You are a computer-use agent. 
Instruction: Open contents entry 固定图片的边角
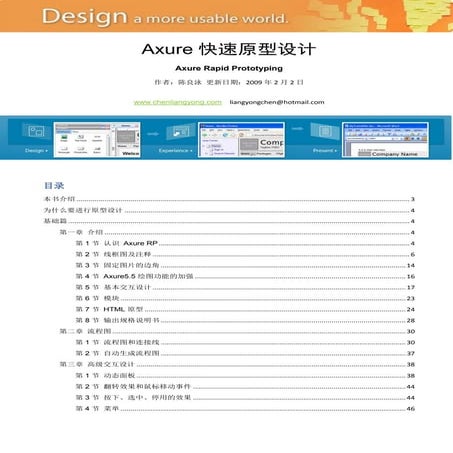(245, 265)
